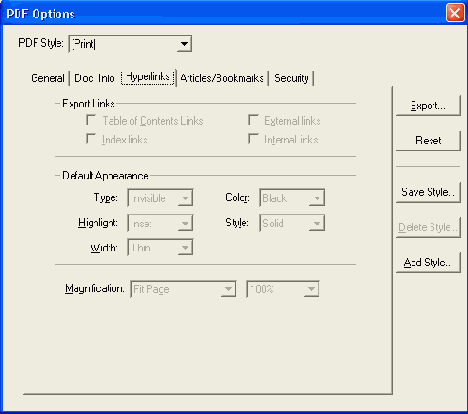This screenshot has width=468, height=414.
Task: Open the Type dropdown showing Invisible
Action: (x=160, y=198)
